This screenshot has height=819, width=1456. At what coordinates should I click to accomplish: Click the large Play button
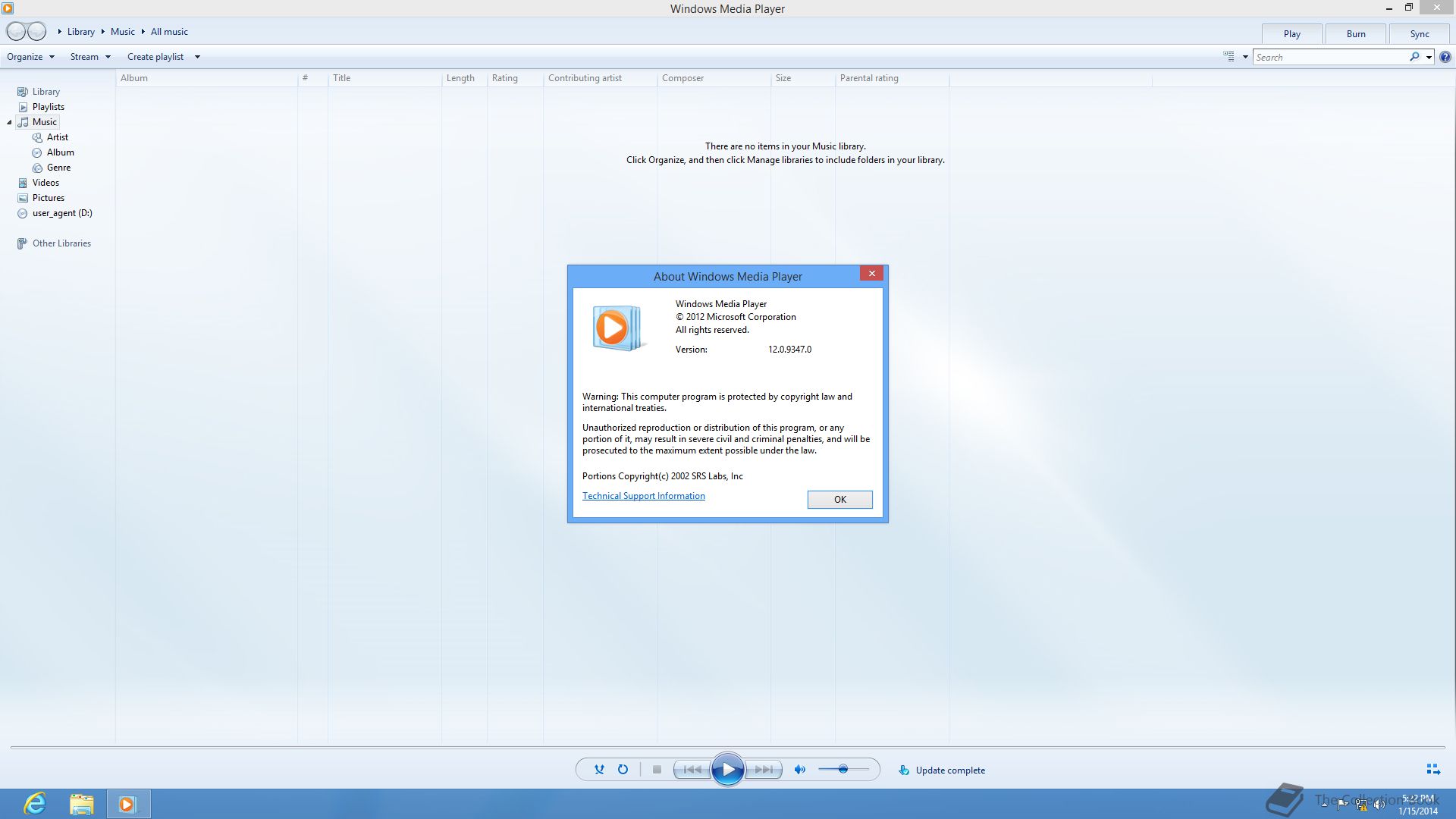727,770
